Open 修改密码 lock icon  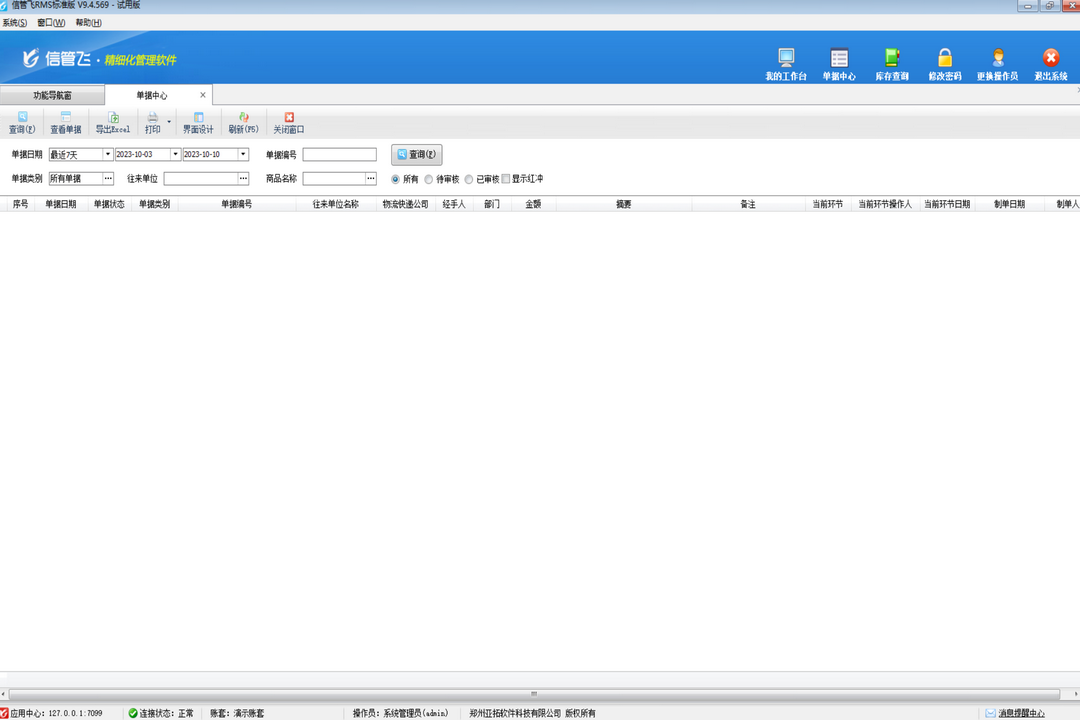point(944,62)
